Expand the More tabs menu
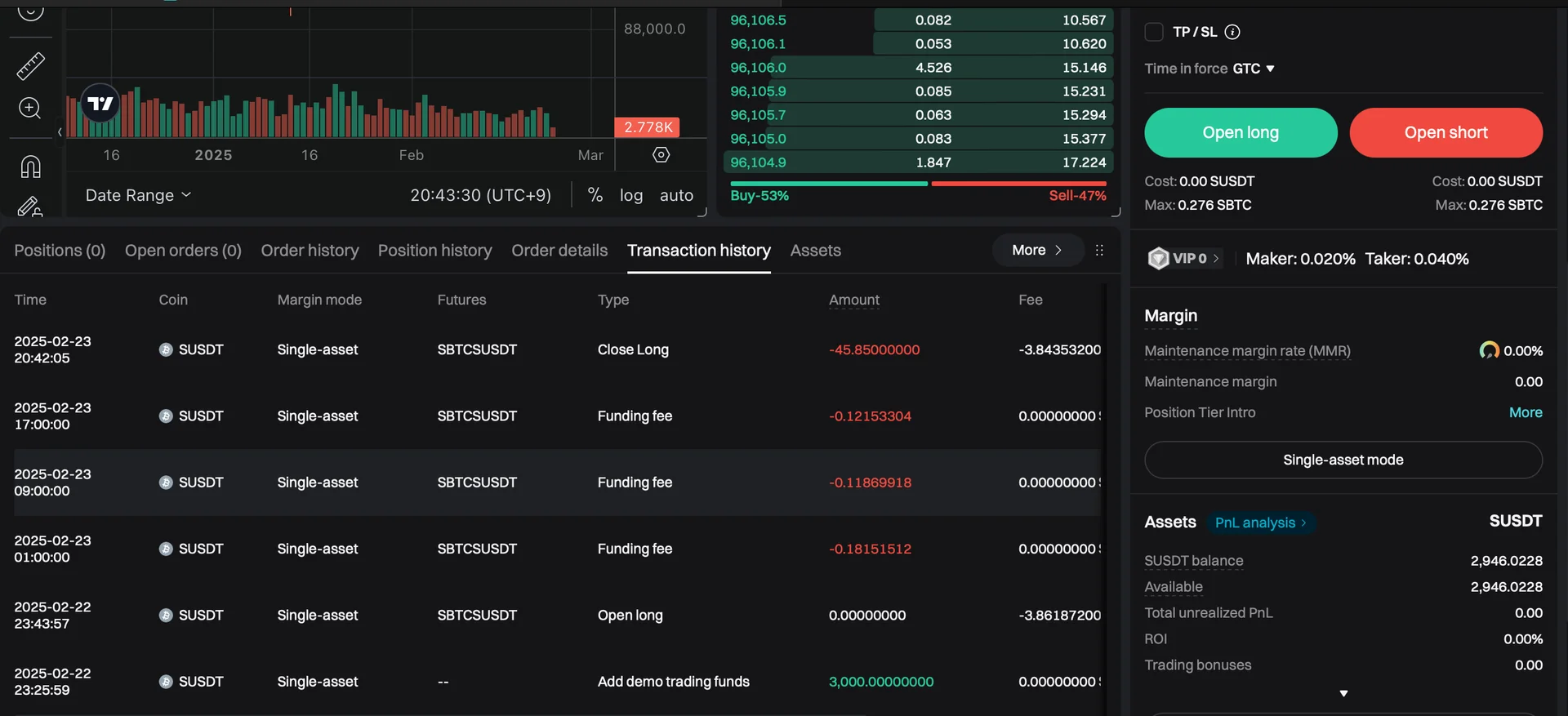Screen dimensions: 1568x716 click(1036, 251)
